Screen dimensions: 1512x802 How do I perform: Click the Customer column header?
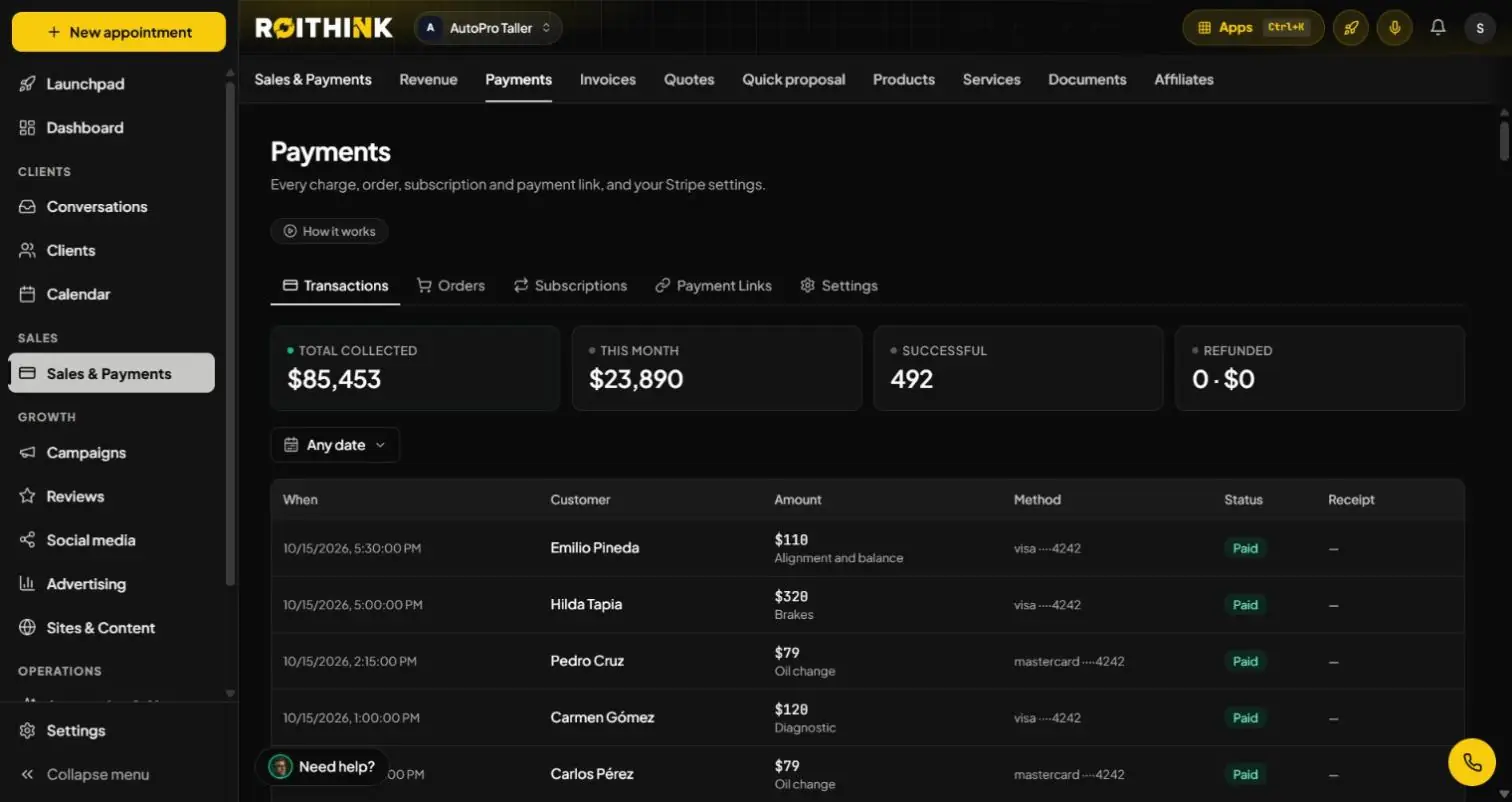(580, 500)
